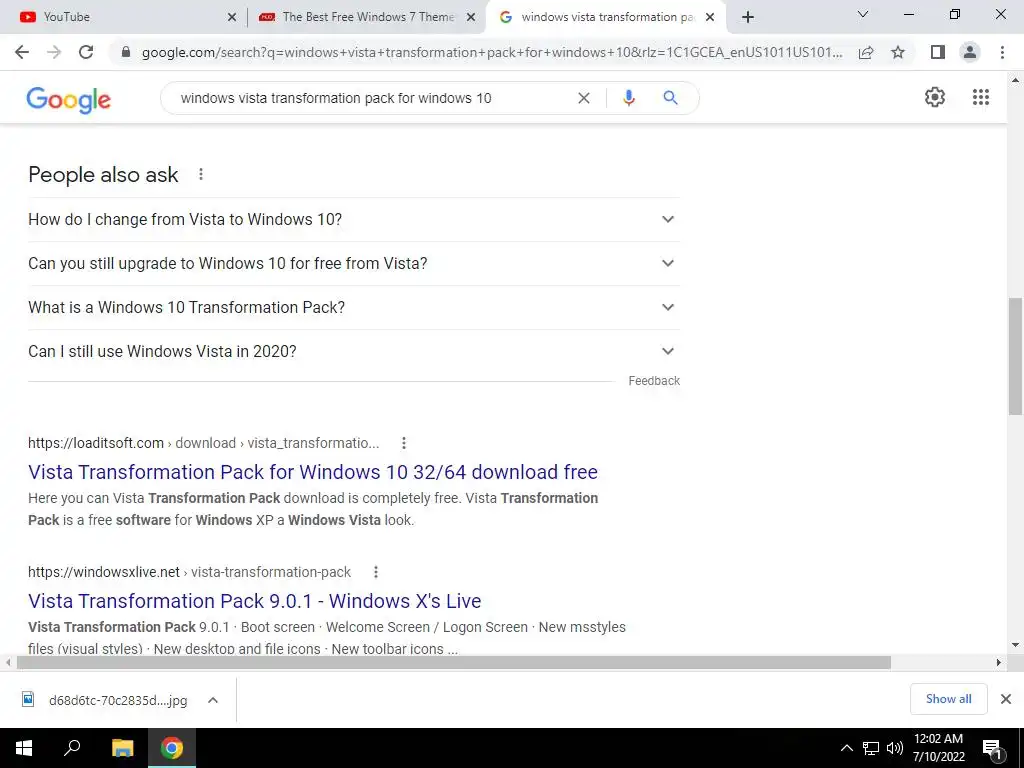Viewport: 1024px width, 768px height.
Task: Reload the current page
Action: point(86,52)
